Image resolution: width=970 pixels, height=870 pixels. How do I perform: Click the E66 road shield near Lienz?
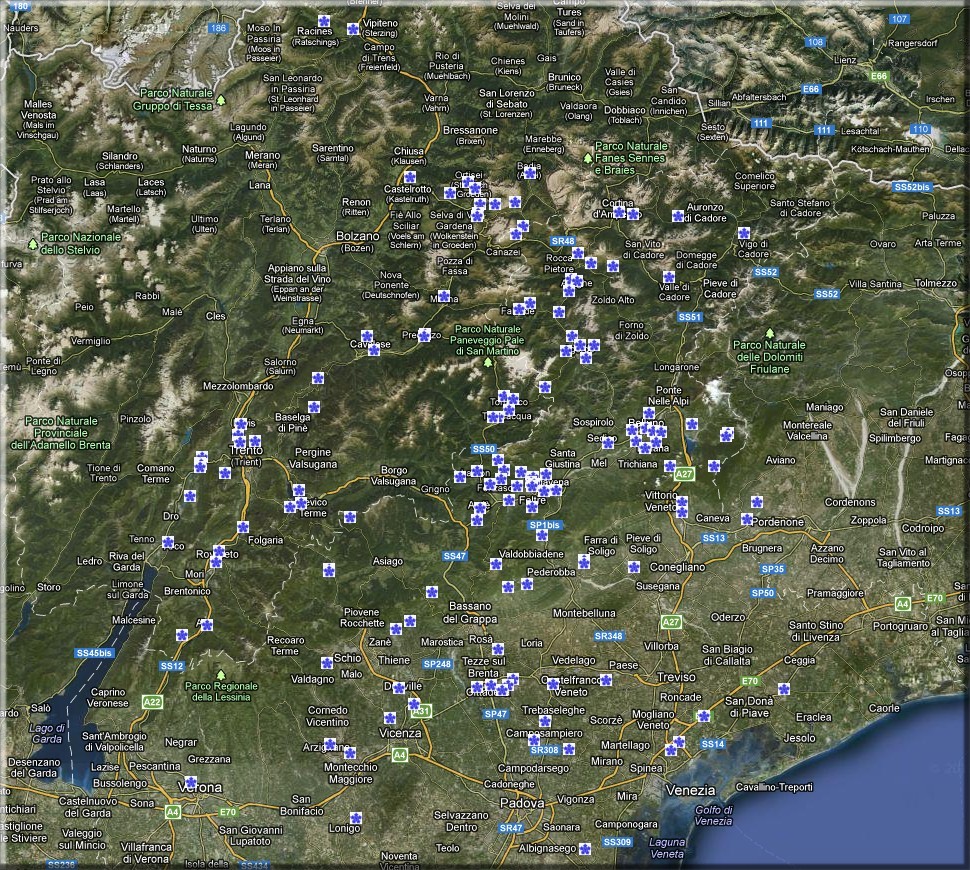click(x=811, y=89)
